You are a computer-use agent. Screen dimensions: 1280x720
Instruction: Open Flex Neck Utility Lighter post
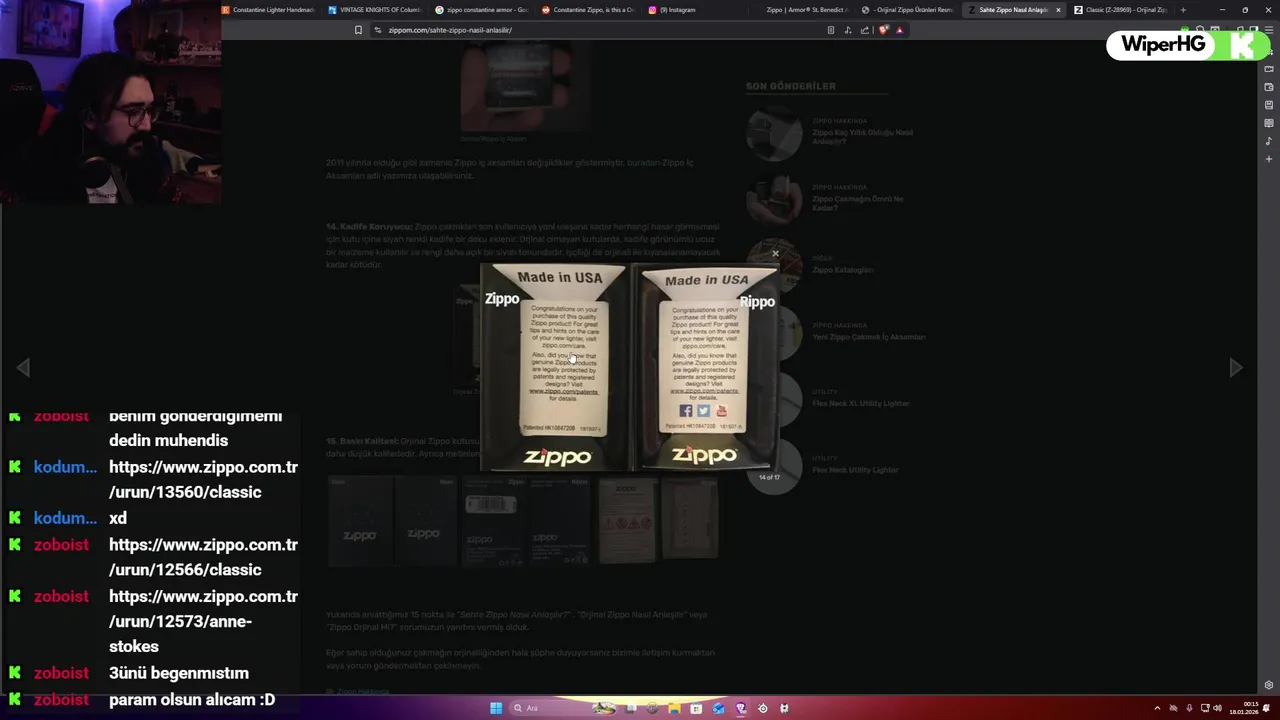[855, 470]
